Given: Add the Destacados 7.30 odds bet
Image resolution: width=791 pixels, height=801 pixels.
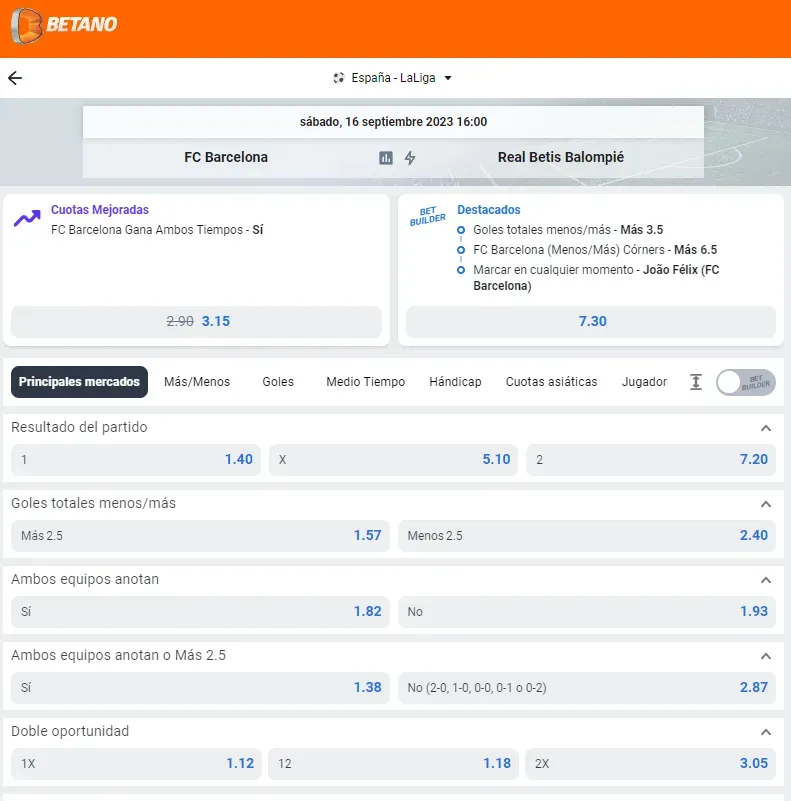Looking at the screenshot, I should click(591, 322).
